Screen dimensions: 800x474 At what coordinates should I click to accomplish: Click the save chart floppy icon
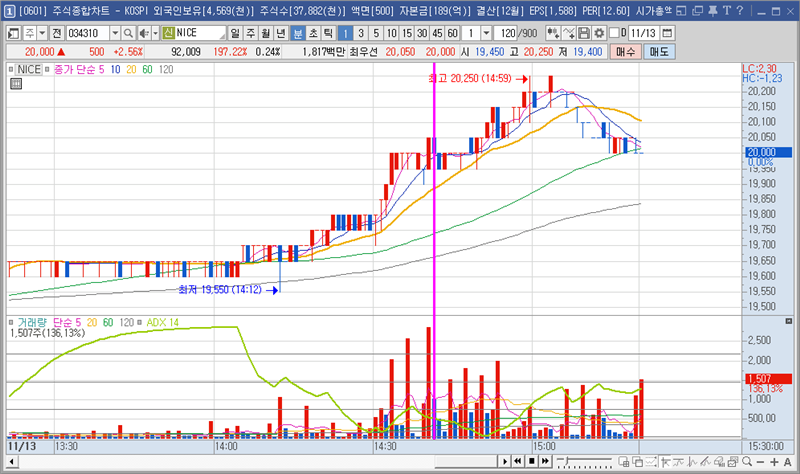tap(585, 33)
